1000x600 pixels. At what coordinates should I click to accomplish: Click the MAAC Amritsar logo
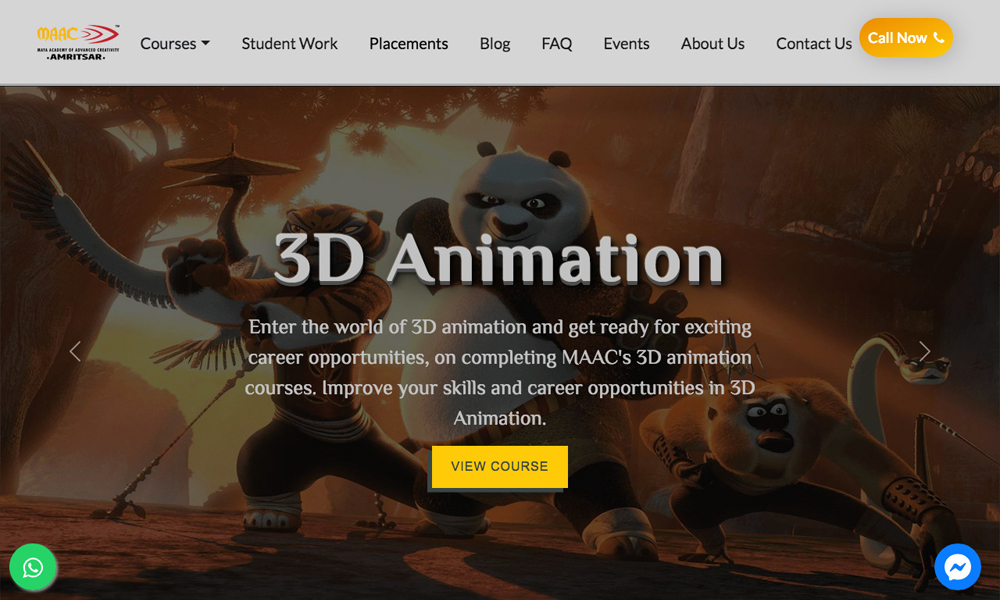pyautogui.click(x=76, y=42)
